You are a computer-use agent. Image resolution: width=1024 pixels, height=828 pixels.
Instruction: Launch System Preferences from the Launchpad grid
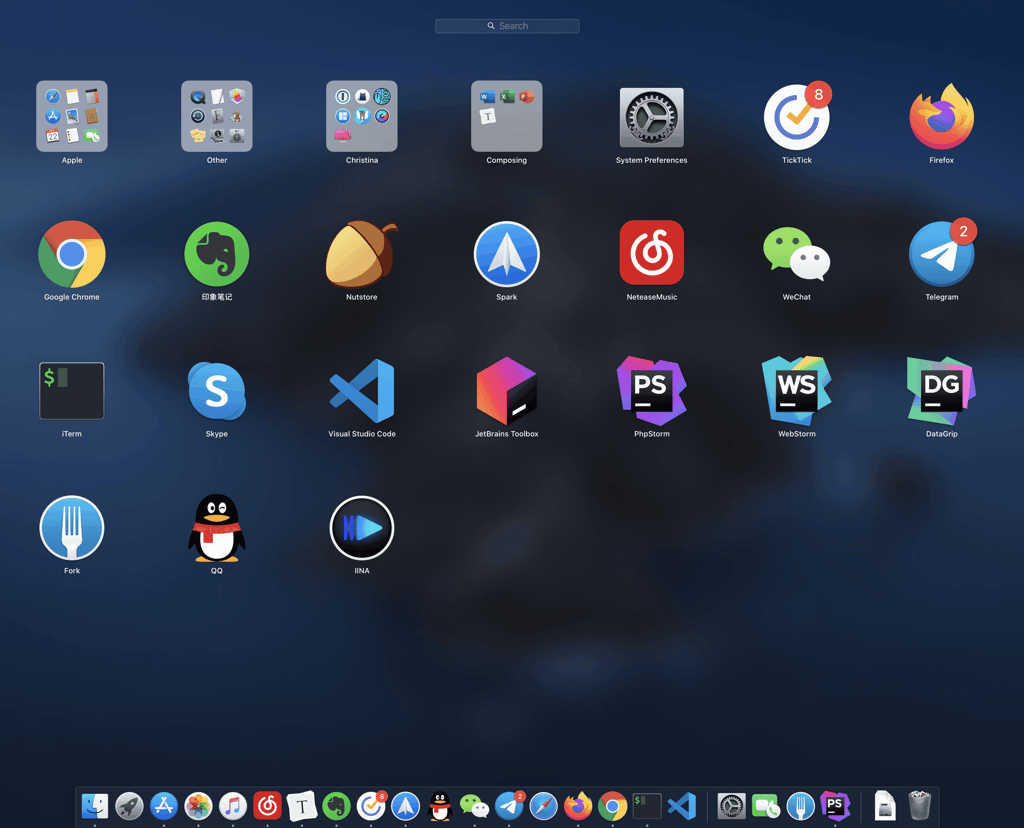(652, 118)
